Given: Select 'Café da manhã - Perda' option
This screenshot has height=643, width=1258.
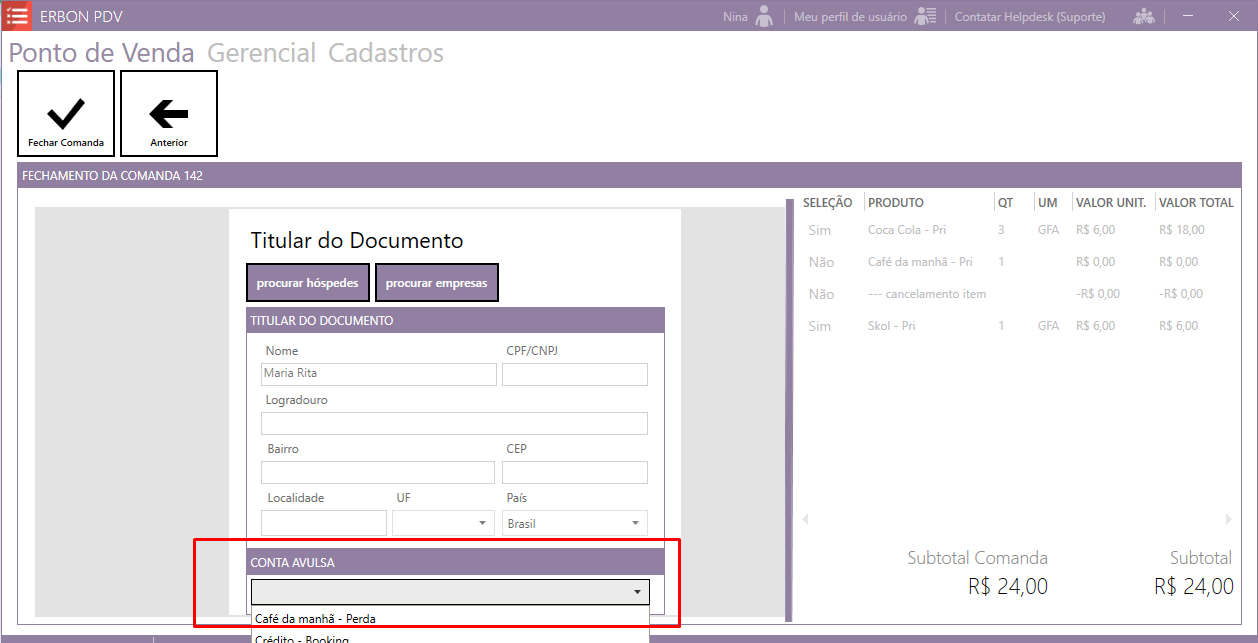Looking at the screenshot, I should [315, 619].
